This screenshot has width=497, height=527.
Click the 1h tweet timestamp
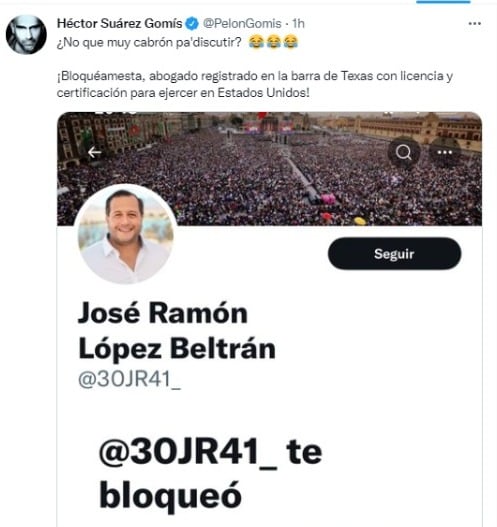(x=298, y=24)
